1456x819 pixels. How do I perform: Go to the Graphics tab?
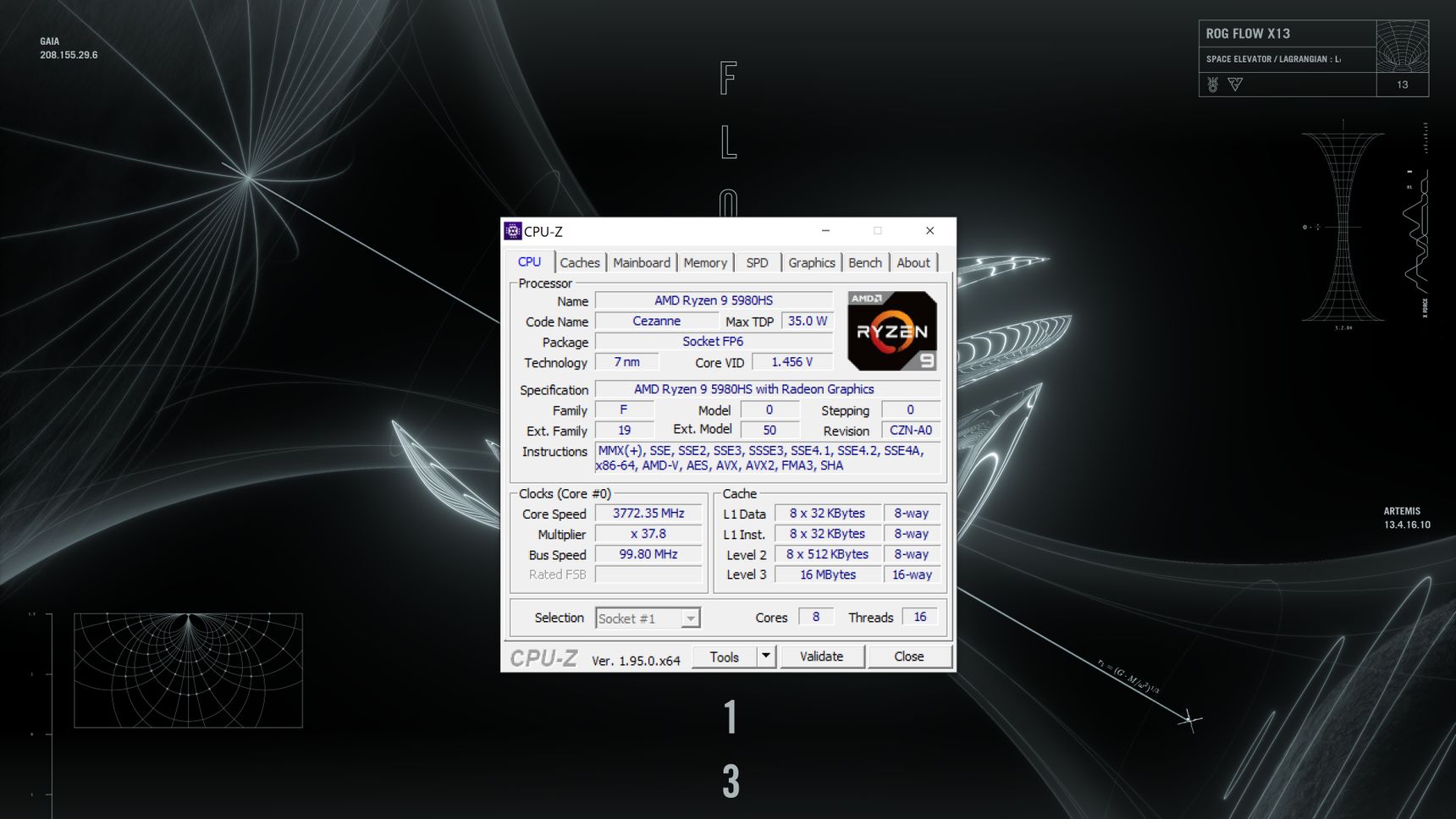[x=812, y=262]
